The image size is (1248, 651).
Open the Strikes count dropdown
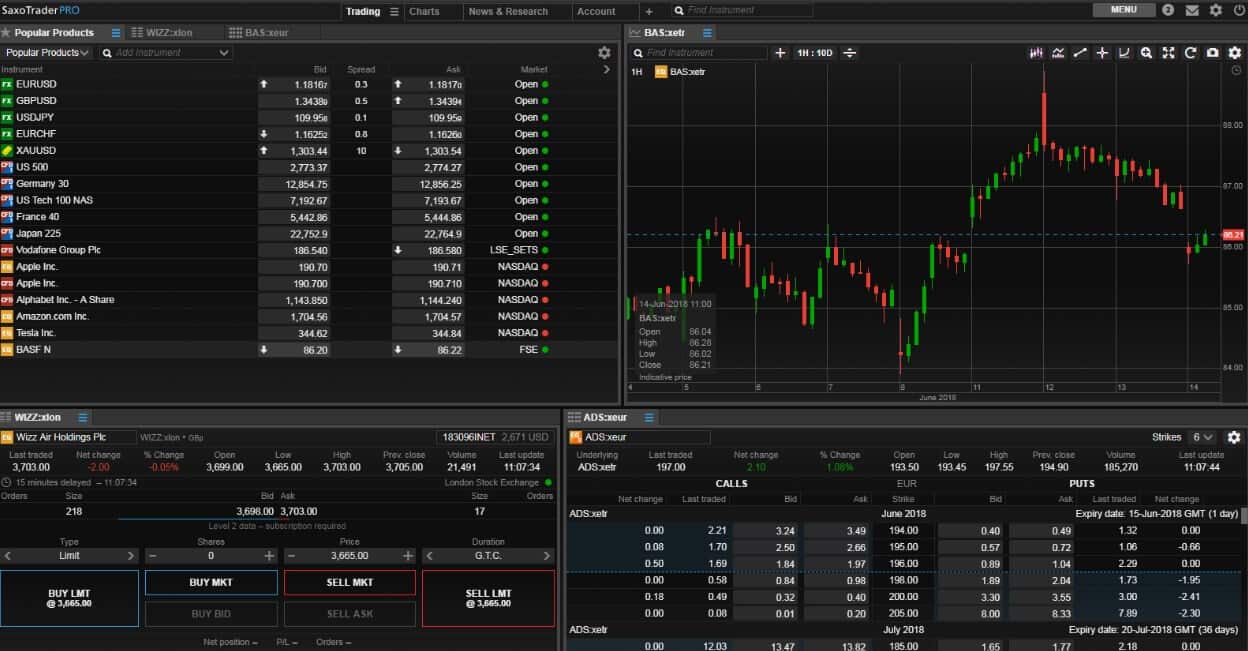click(x=1203, y=437)
